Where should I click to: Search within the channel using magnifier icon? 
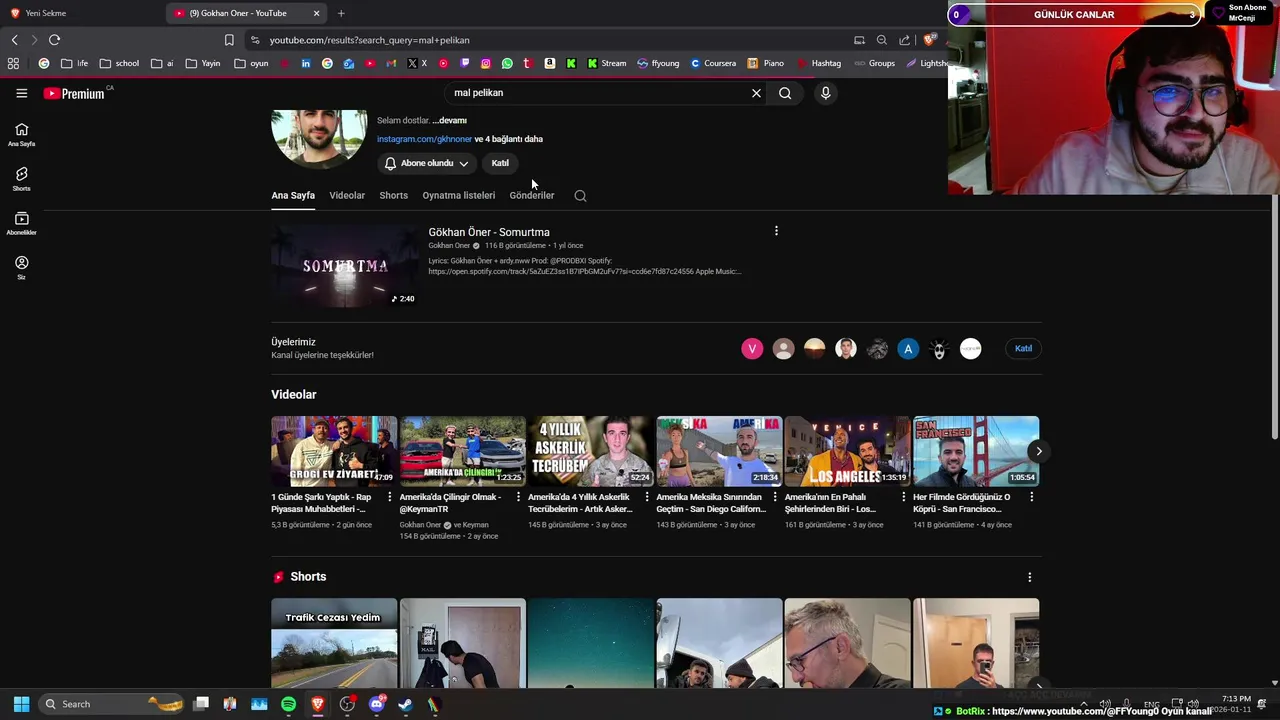pos(580,196)
